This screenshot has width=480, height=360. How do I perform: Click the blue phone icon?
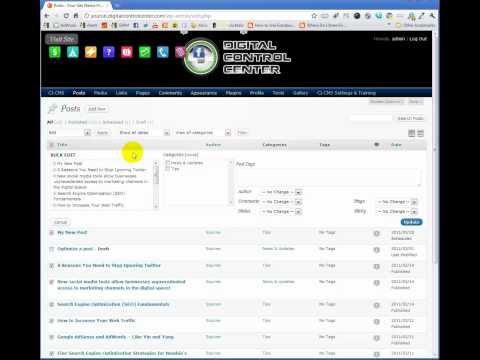click(x=163, y=52)
